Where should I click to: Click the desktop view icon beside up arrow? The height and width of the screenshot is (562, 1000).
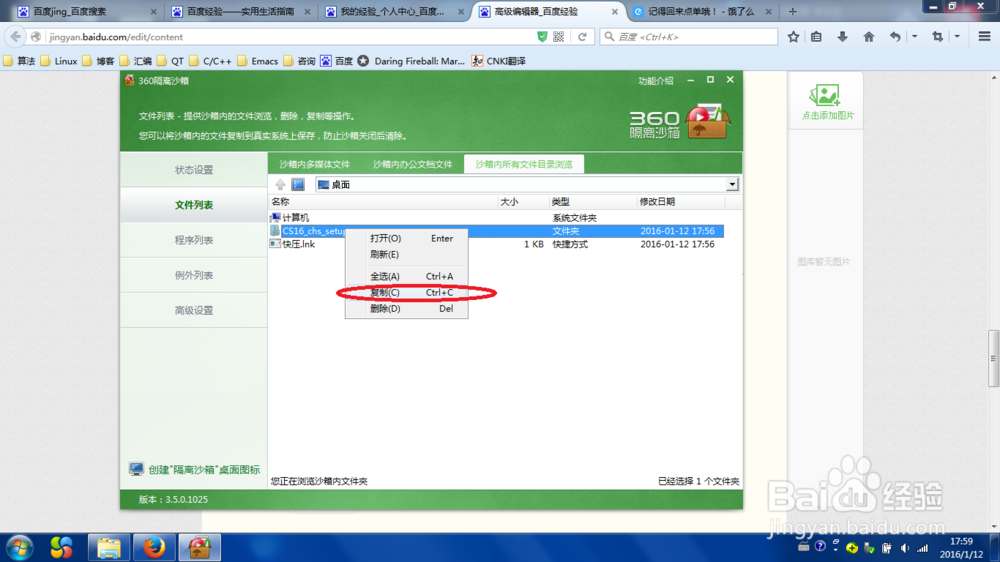[298, 184]
